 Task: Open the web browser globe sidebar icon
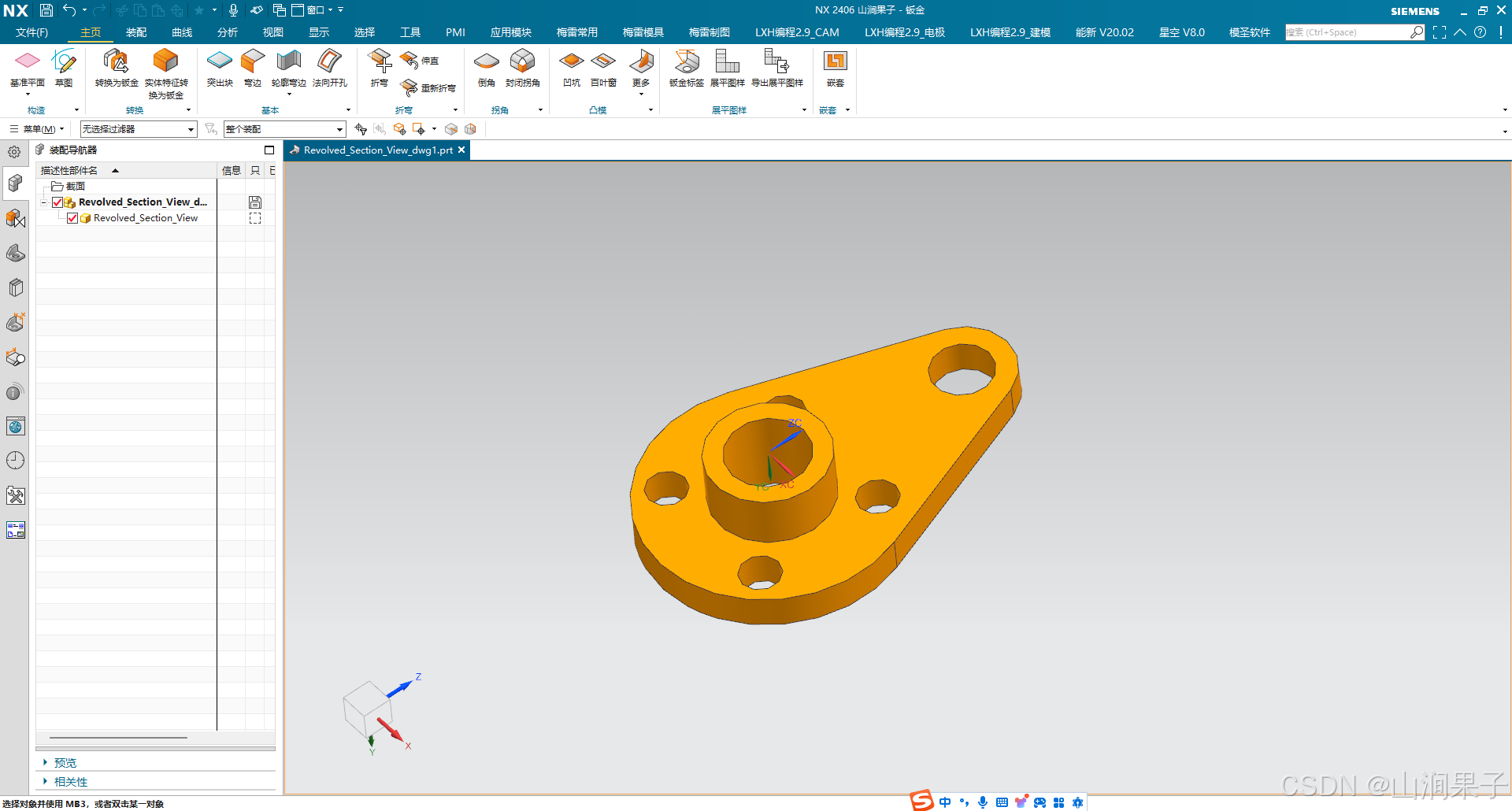[16, 426]
